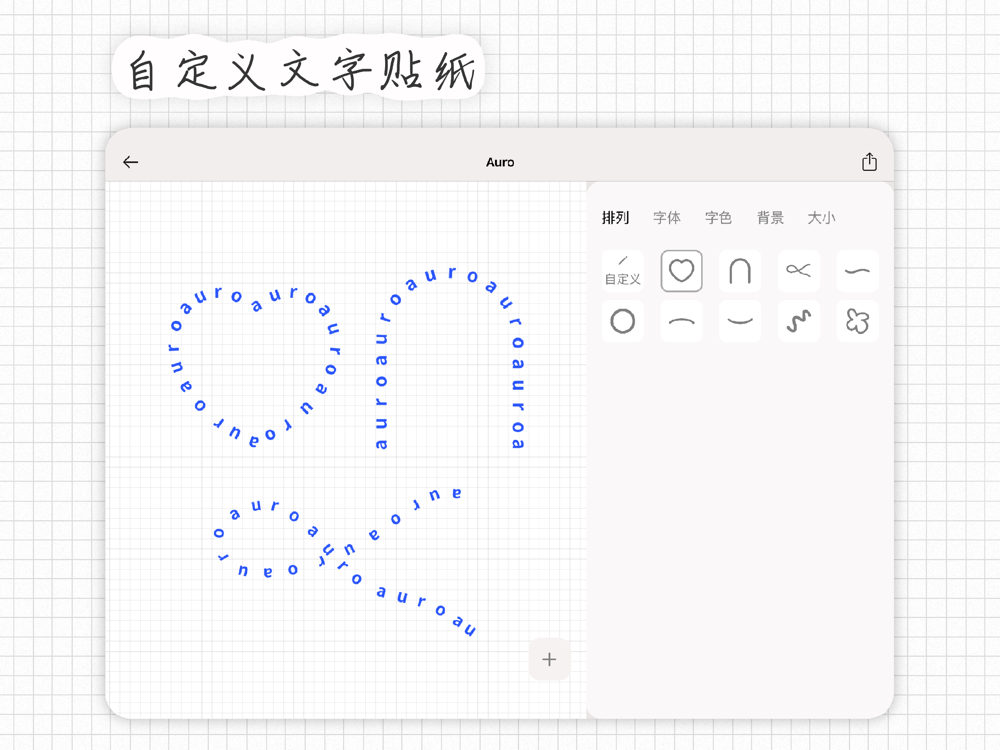Choose the arch shape text layout
The height and width of the screenshot is (750, 1000).
[740, 271]
